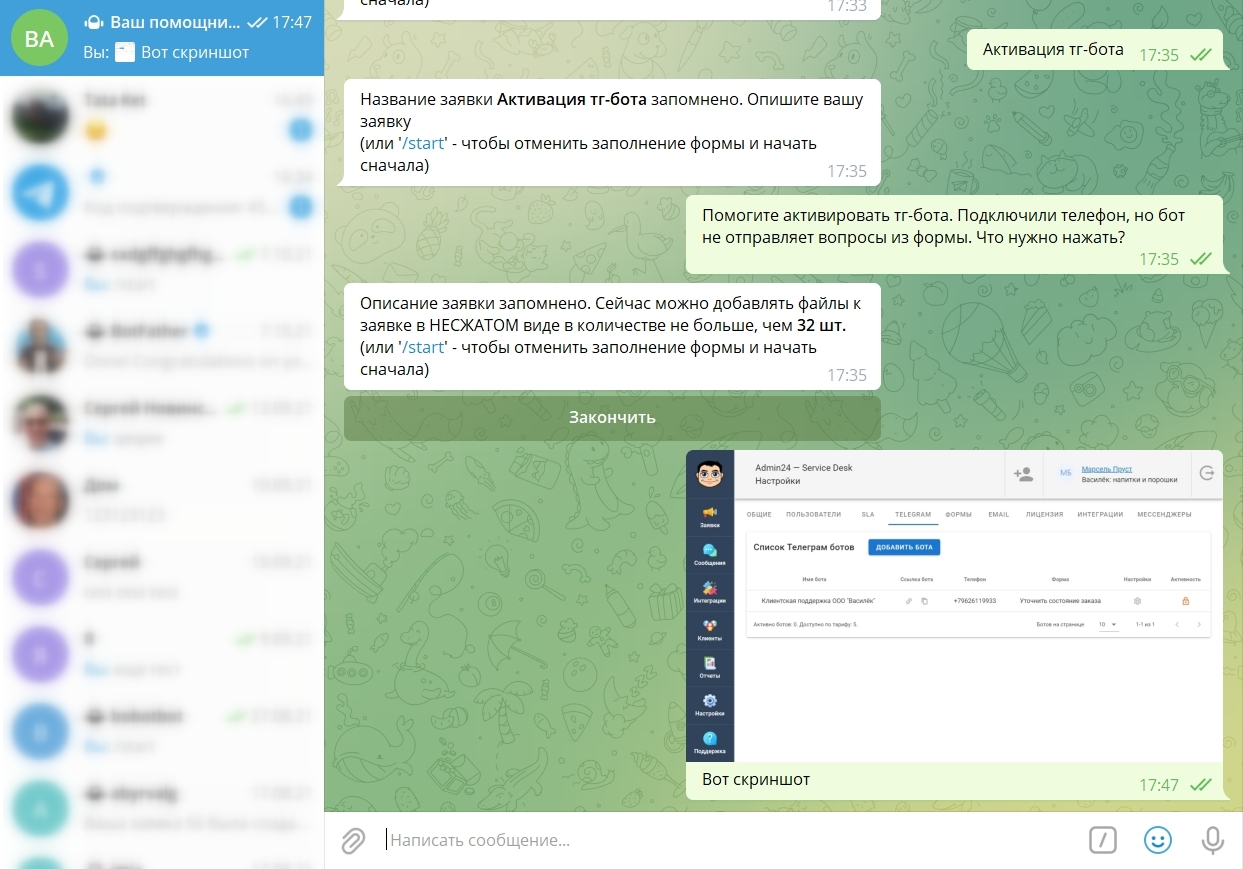Open chat with blue Telegram plane avatar

[x=162, y=192]
